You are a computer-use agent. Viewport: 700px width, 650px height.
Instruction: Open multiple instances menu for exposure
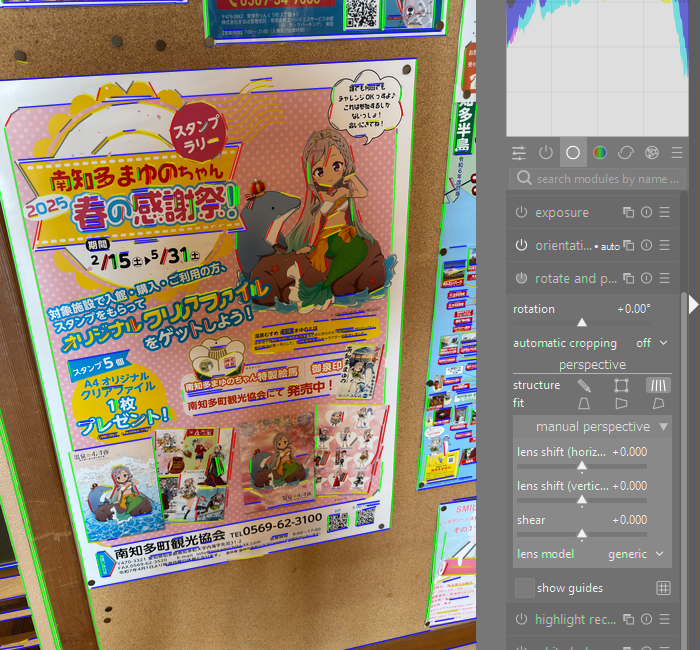(x=629, y=212)
